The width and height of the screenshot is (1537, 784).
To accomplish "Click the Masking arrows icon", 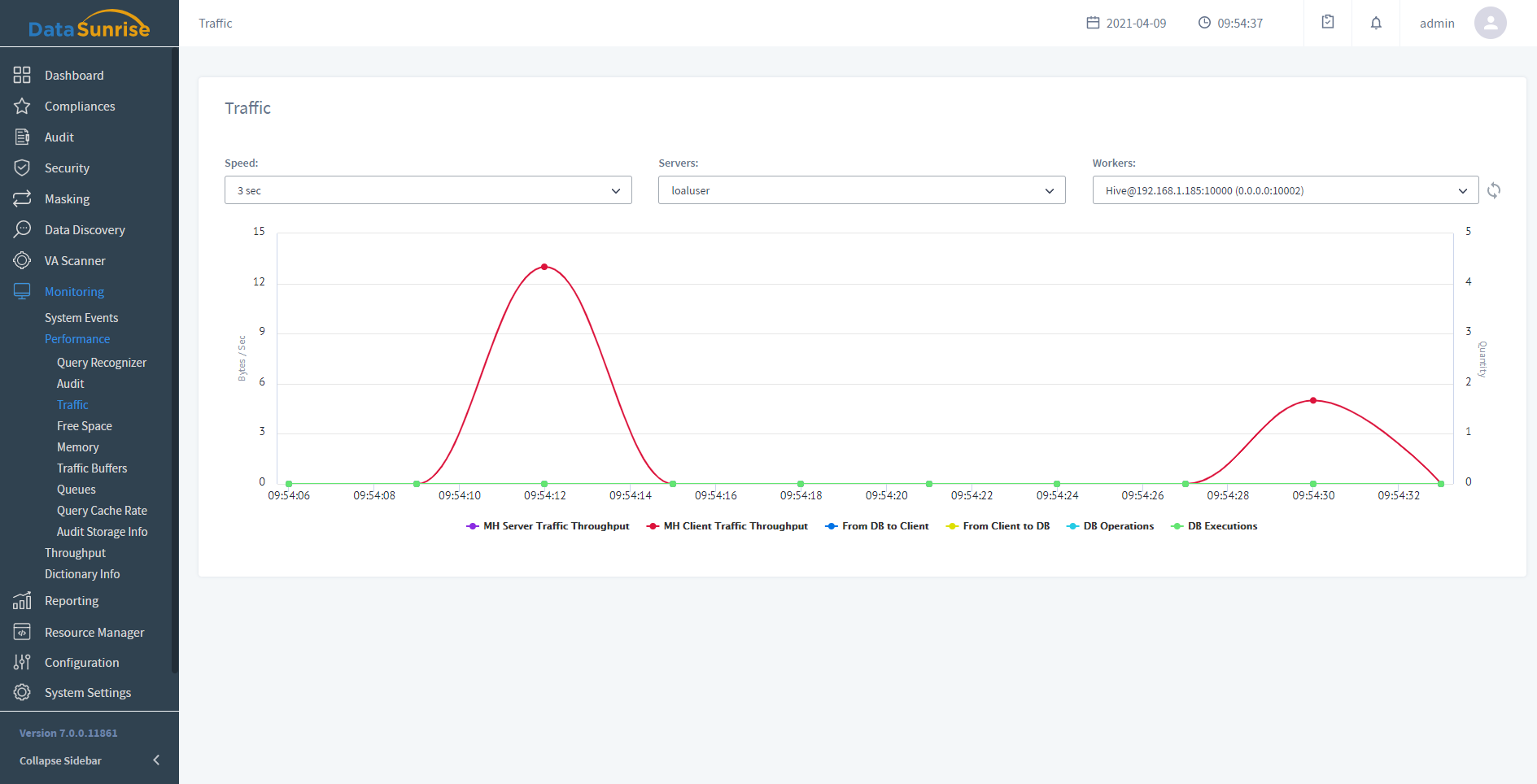I will pyautogui.click(x=22, y=199).
